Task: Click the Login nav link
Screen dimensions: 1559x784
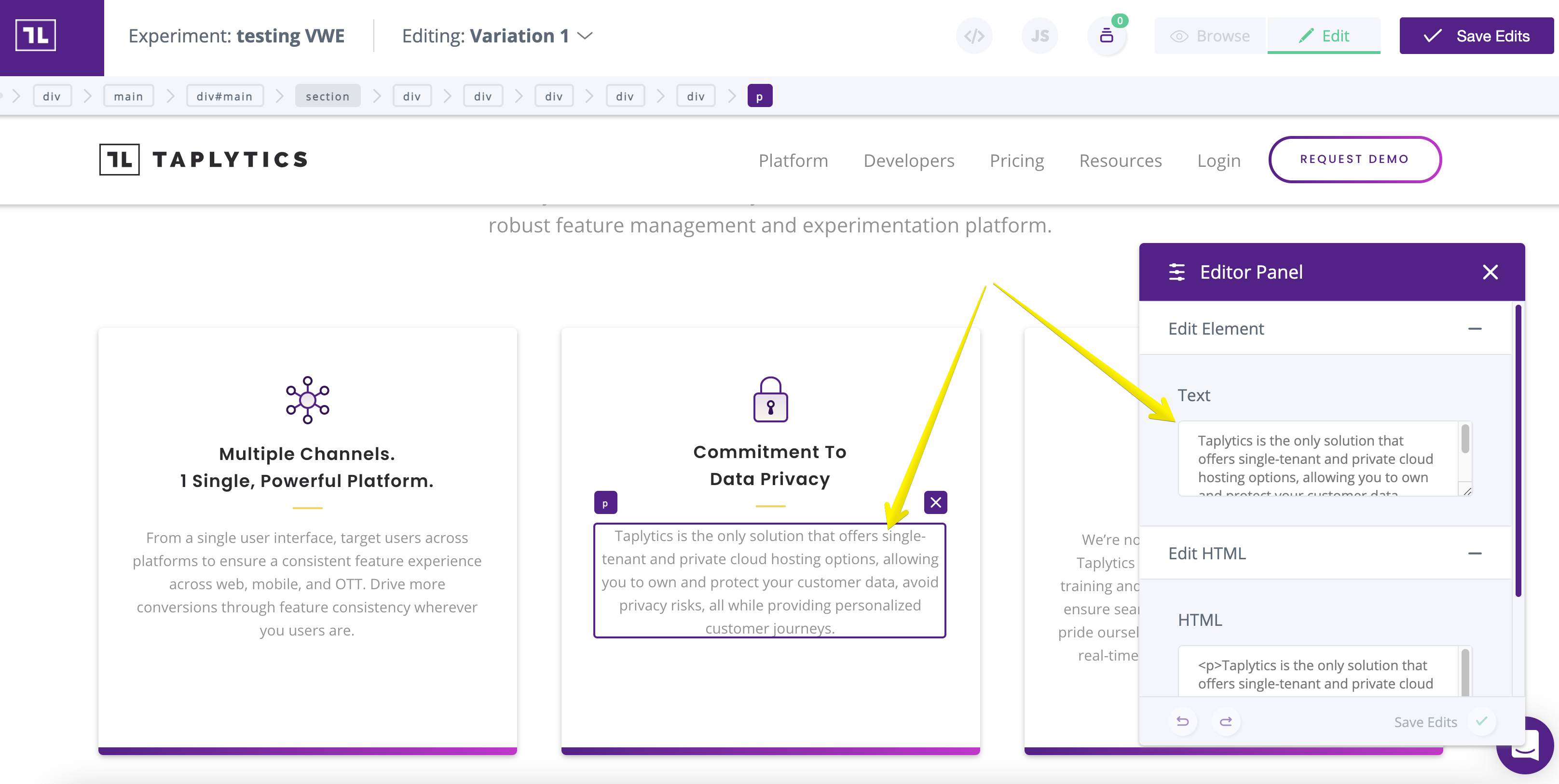Action: tap(1218, 160)
